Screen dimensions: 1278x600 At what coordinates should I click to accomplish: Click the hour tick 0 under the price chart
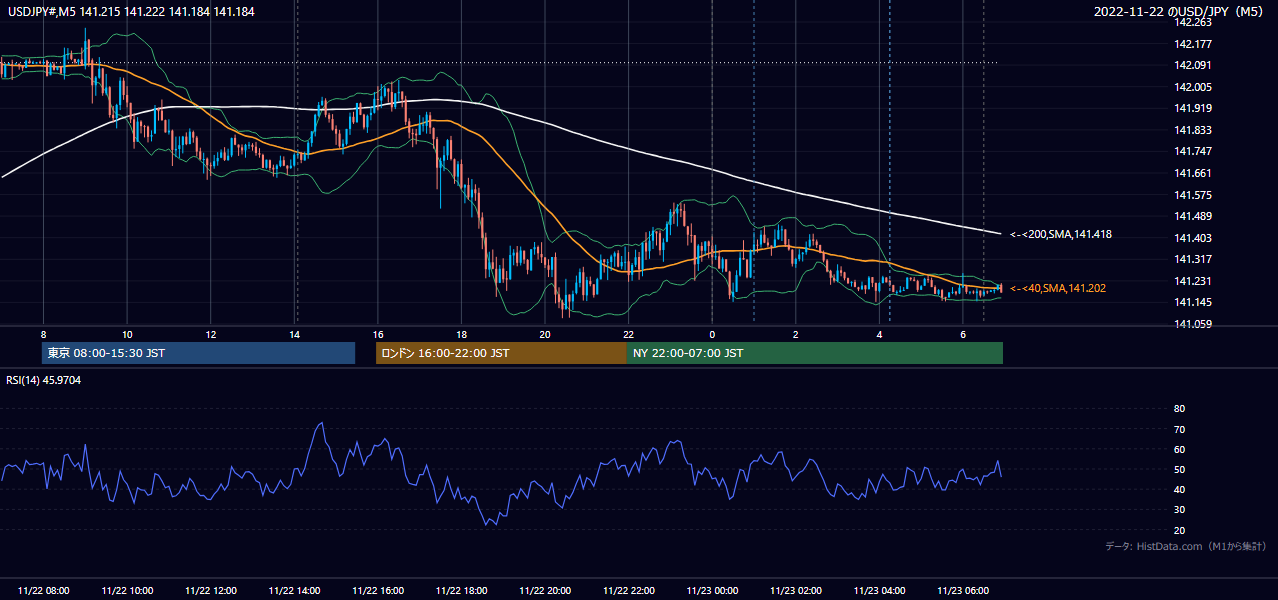[712, 334]
